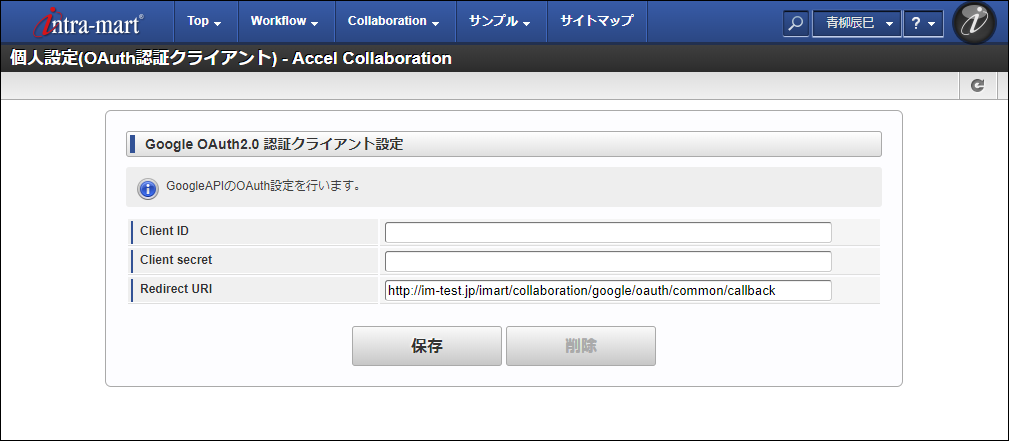Focus the Client secret input field
This screenshot has height=441, width=1009.
coord(608,261)
